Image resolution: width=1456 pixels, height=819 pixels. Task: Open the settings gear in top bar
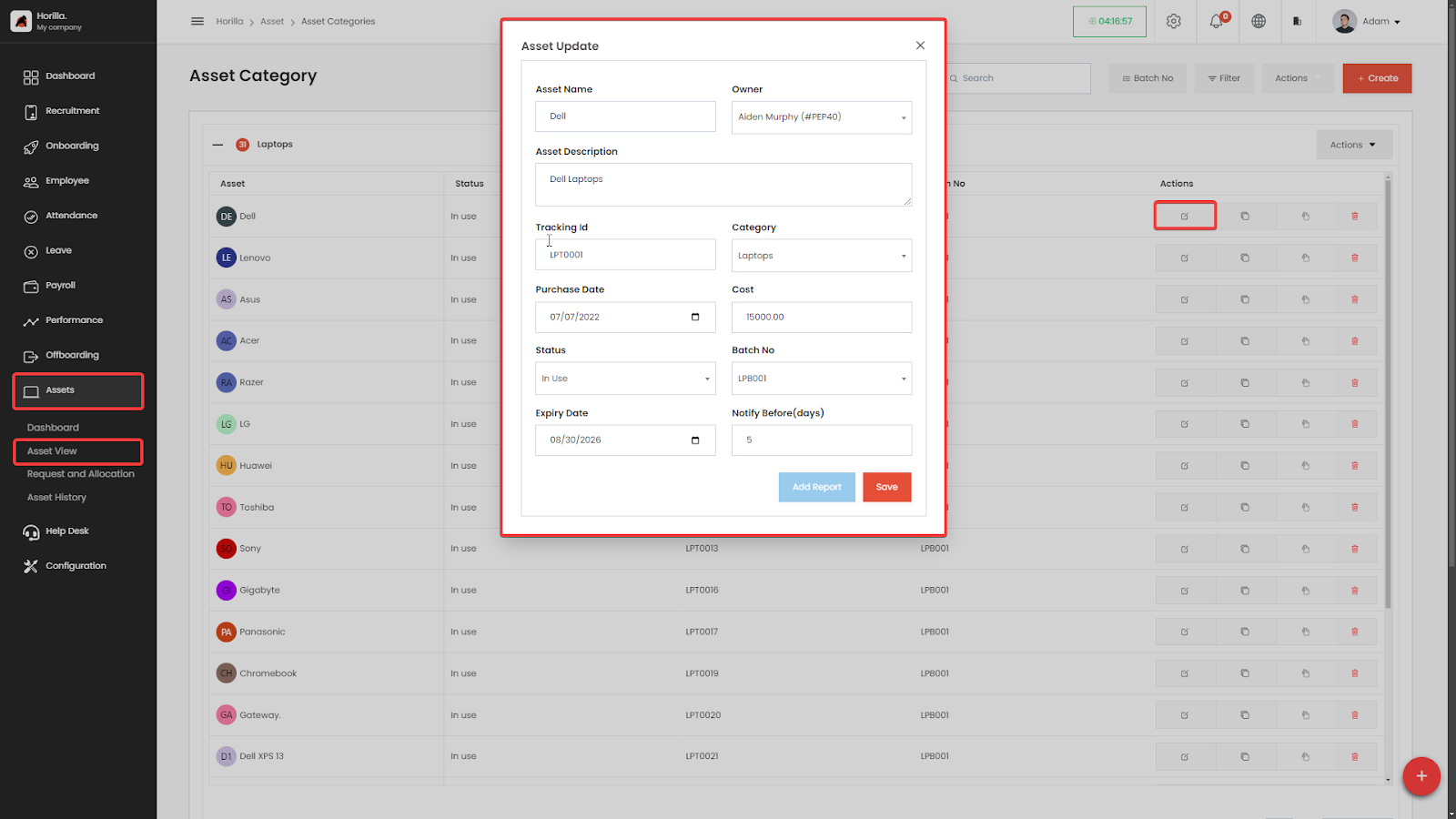[1174, 21]
